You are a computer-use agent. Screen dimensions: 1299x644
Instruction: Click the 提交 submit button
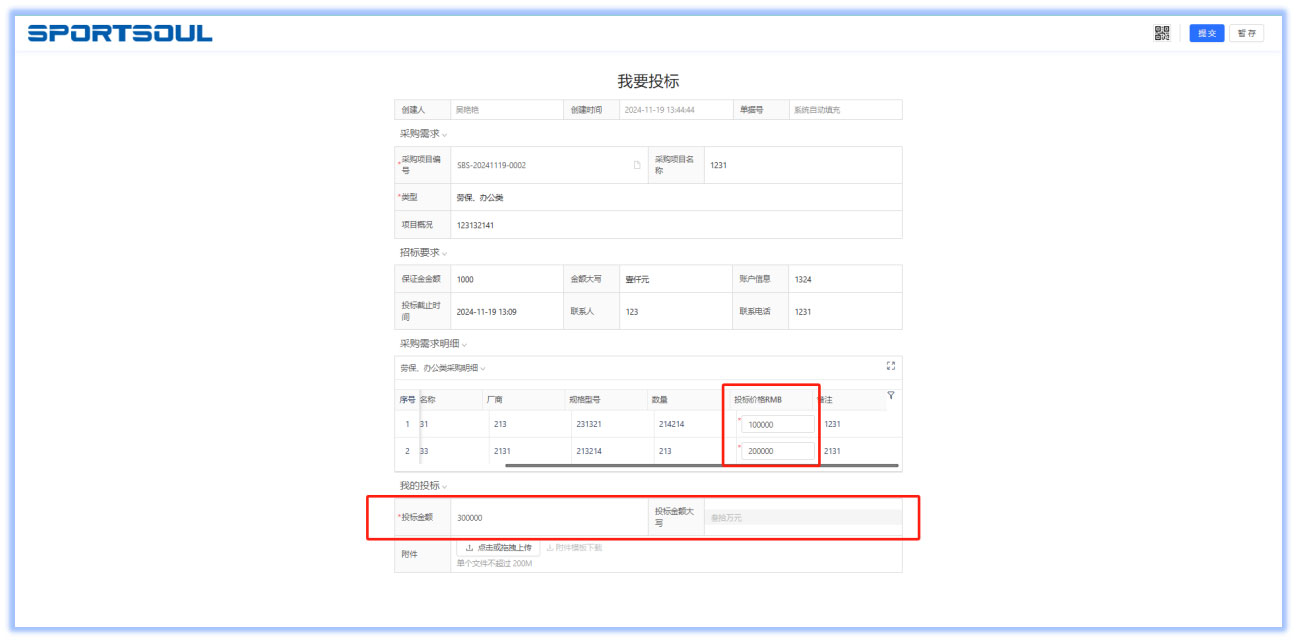(x=1206, y=33)
